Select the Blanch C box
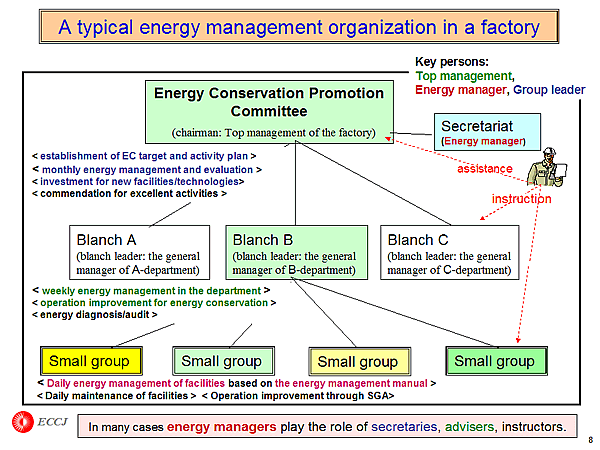600x450 pixels. 450,254
